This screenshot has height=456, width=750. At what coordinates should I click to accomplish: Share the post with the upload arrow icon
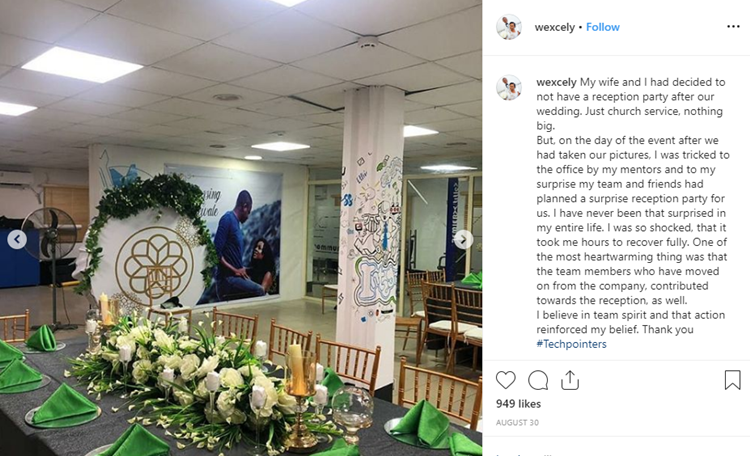point(570,380)
